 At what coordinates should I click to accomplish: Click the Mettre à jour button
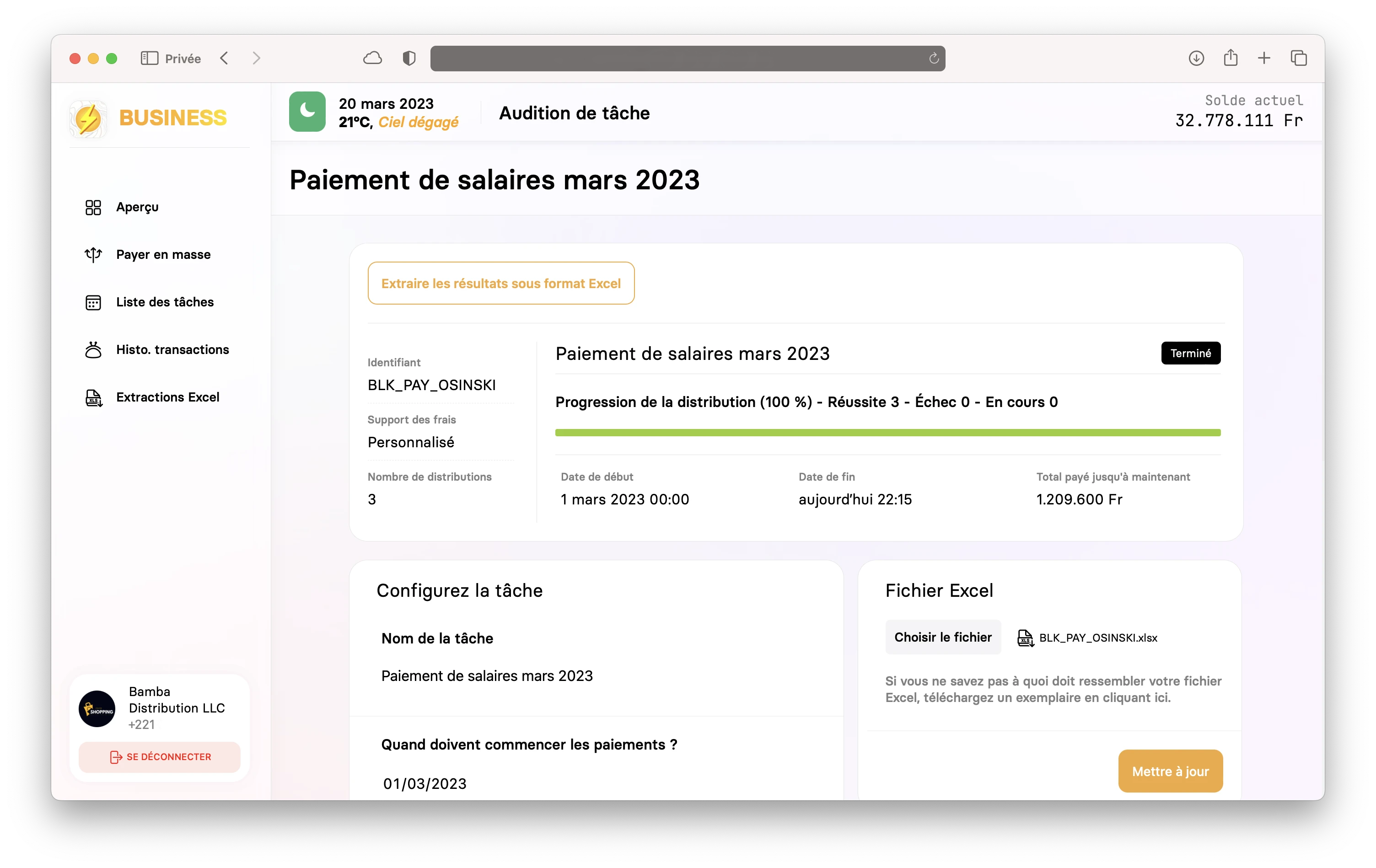(1170, 772)
